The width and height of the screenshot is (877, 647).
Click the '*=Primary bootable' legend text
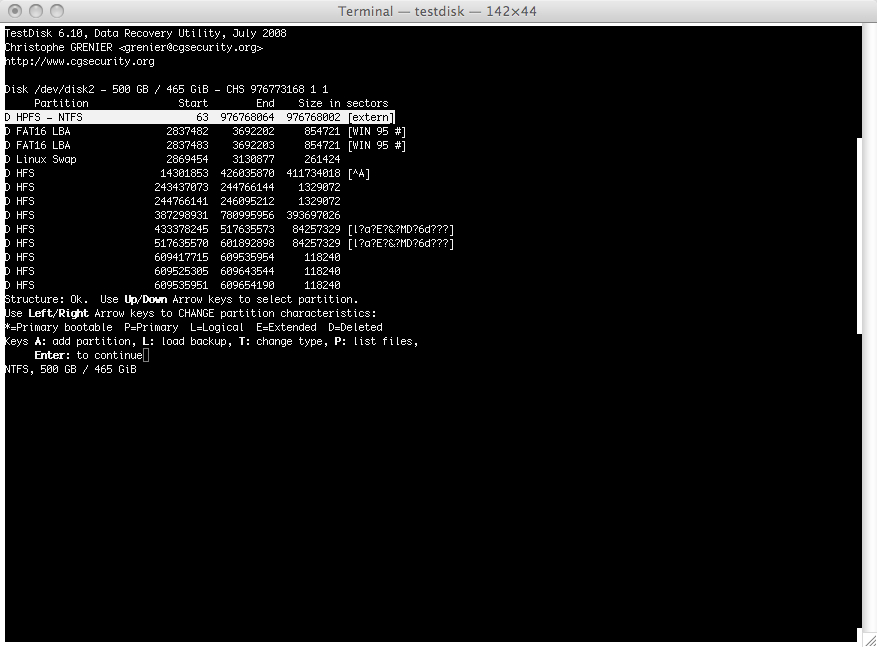[59, 327]
